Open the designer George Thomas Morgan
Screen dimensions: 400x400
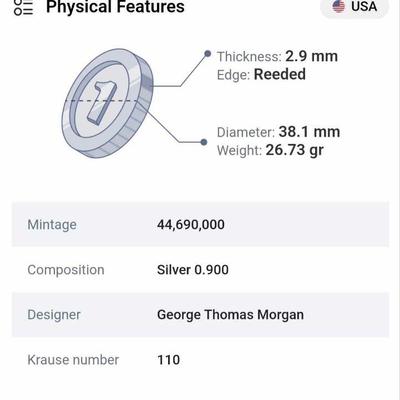pos(230,315)
